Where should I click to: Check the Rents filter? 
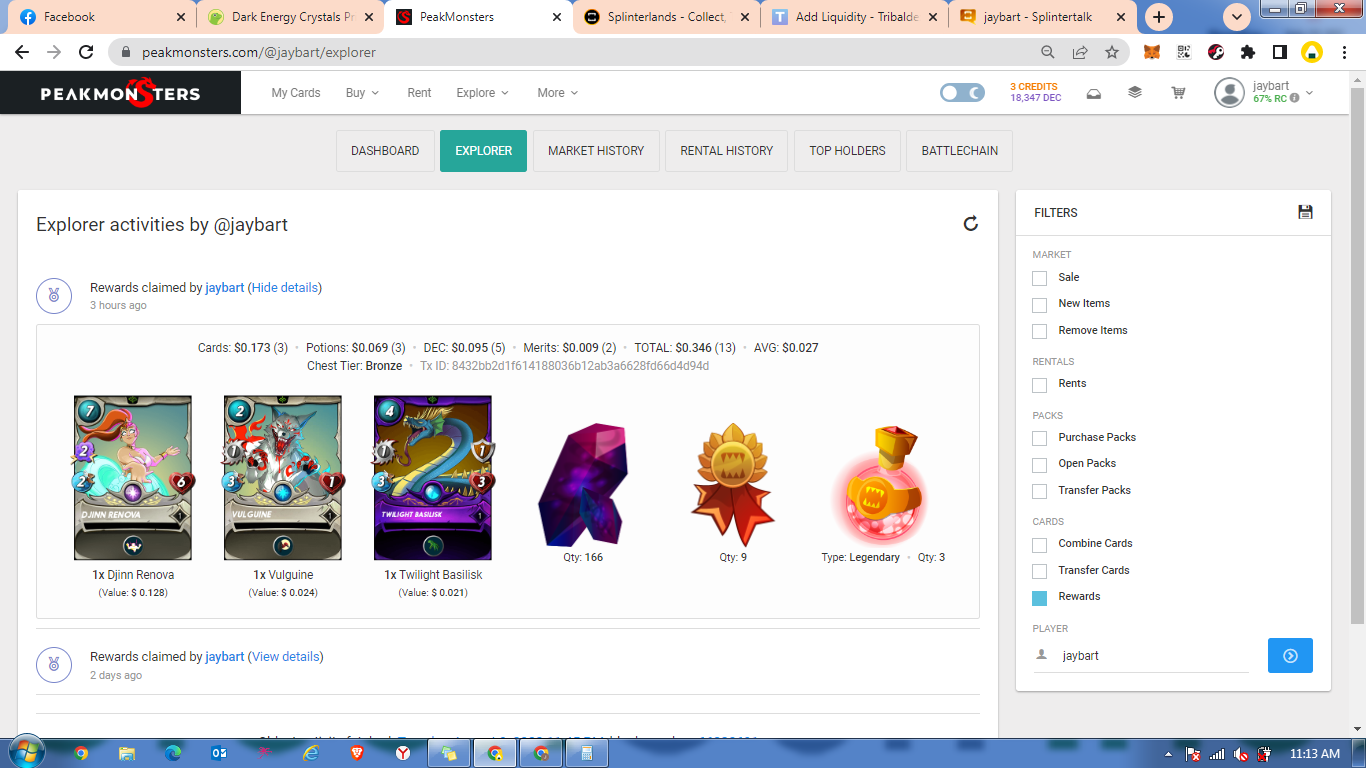click(x=1040, y=384)
